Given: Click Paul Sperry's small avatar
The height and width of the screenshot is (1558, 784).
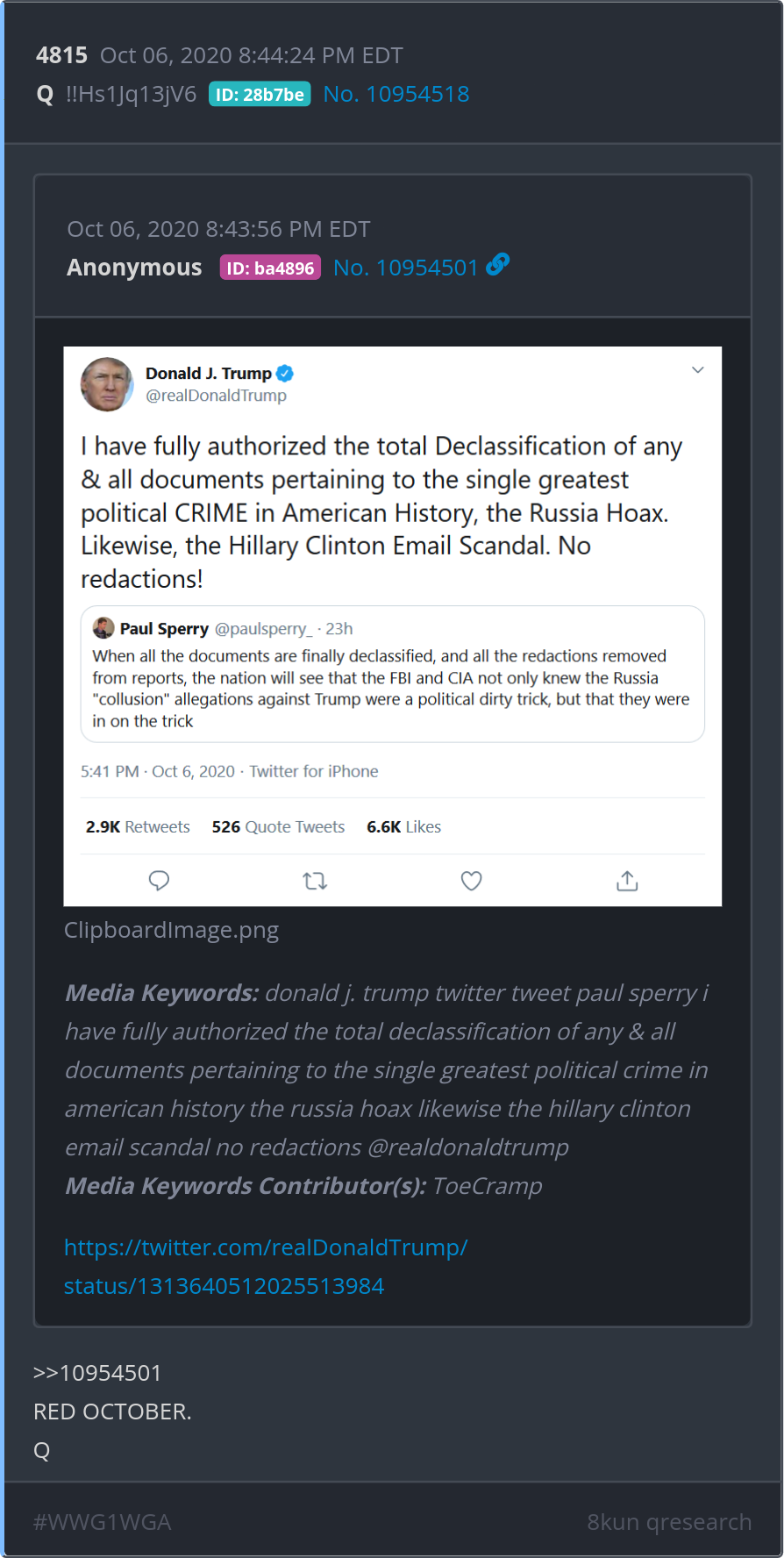Looking at the screenshot, I should point(103,628).
